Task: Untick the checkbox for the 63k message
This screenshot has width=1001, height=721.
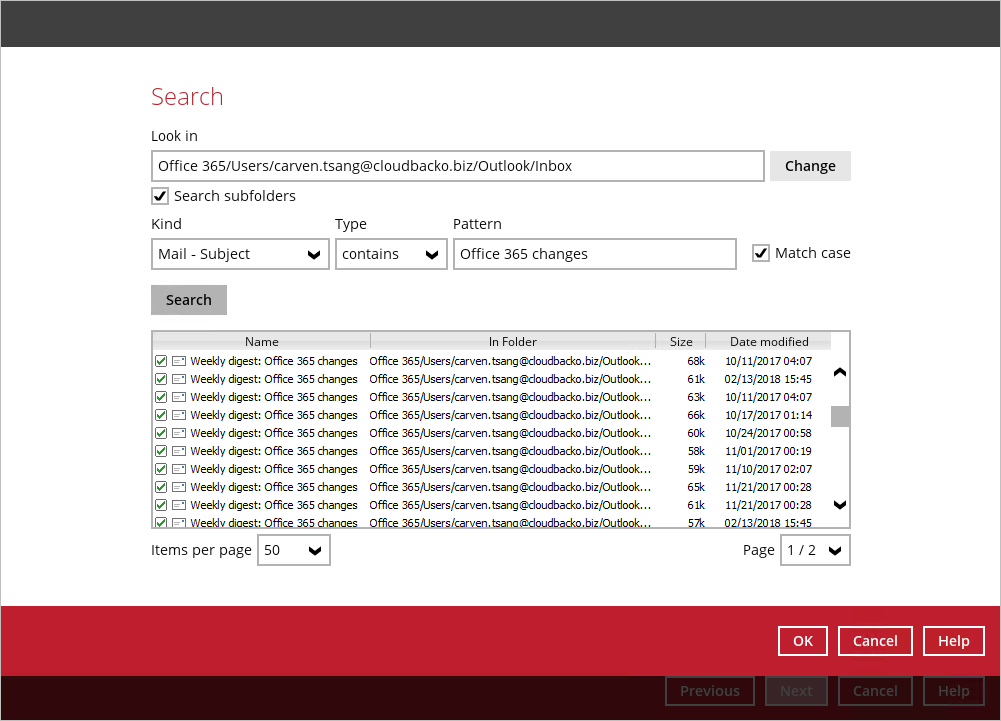Action: click(x=161, y=397)
